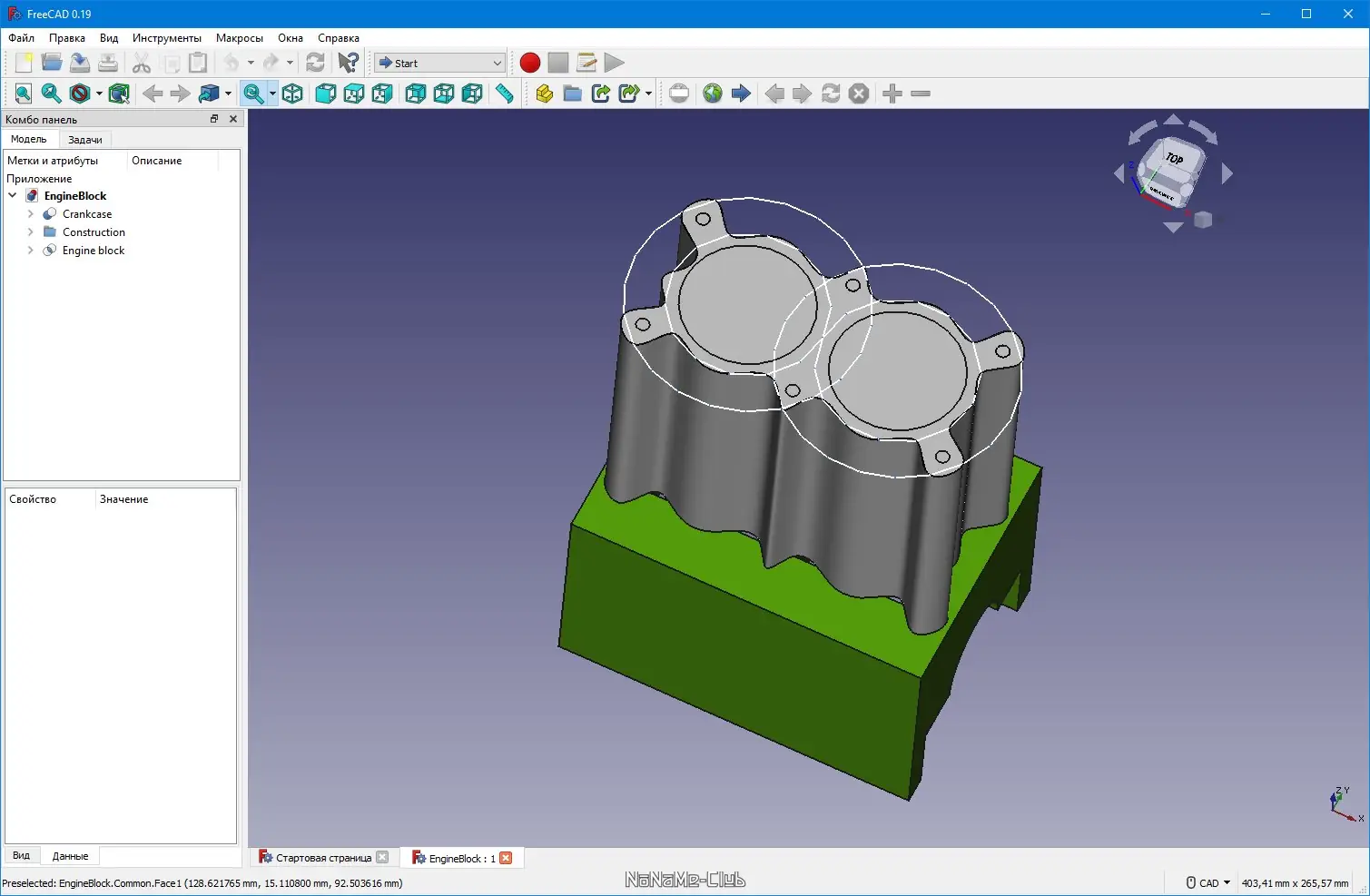Expand the Construction folder node
Screen dimensions: 1370x896
click(x=31, y=232)
